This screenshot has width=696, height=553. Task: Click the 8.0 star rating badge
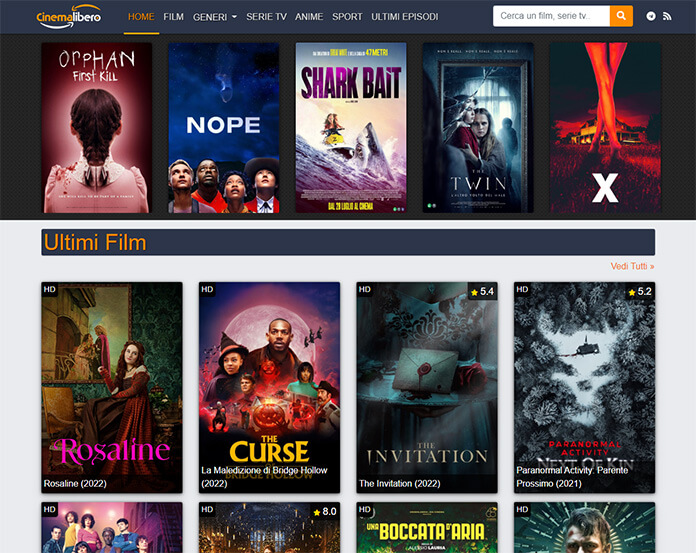click(324, 512)
